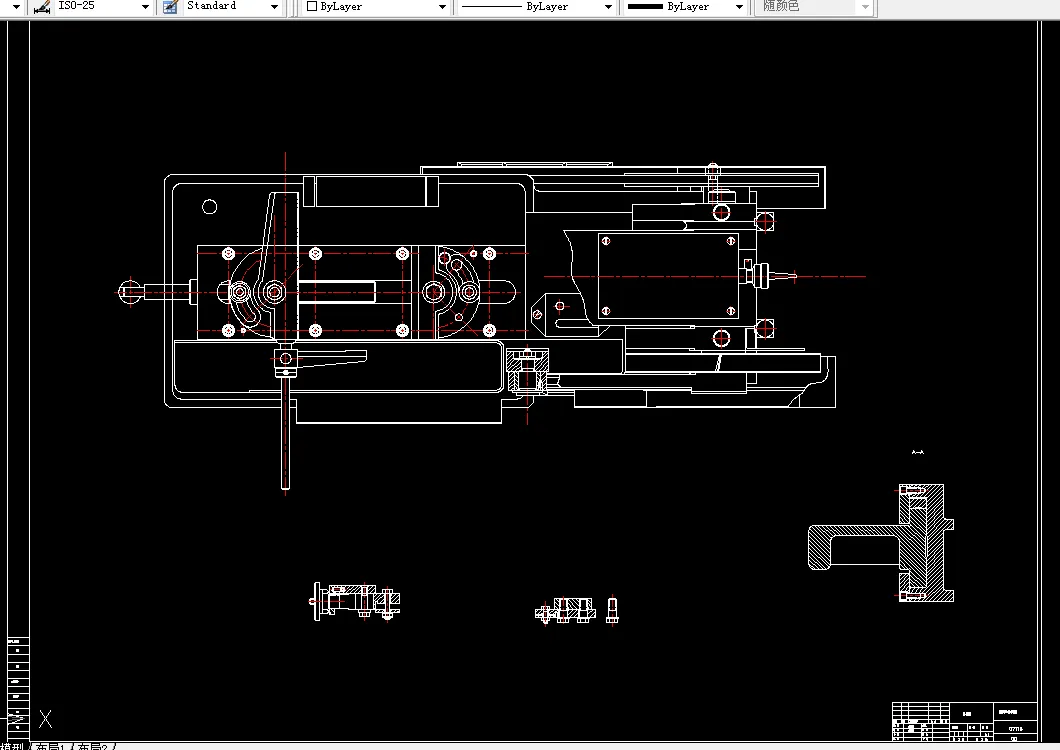The image size is (1060, 750).
Task: Switch to the 布局1 layout tab
Action: click(53, 747)
